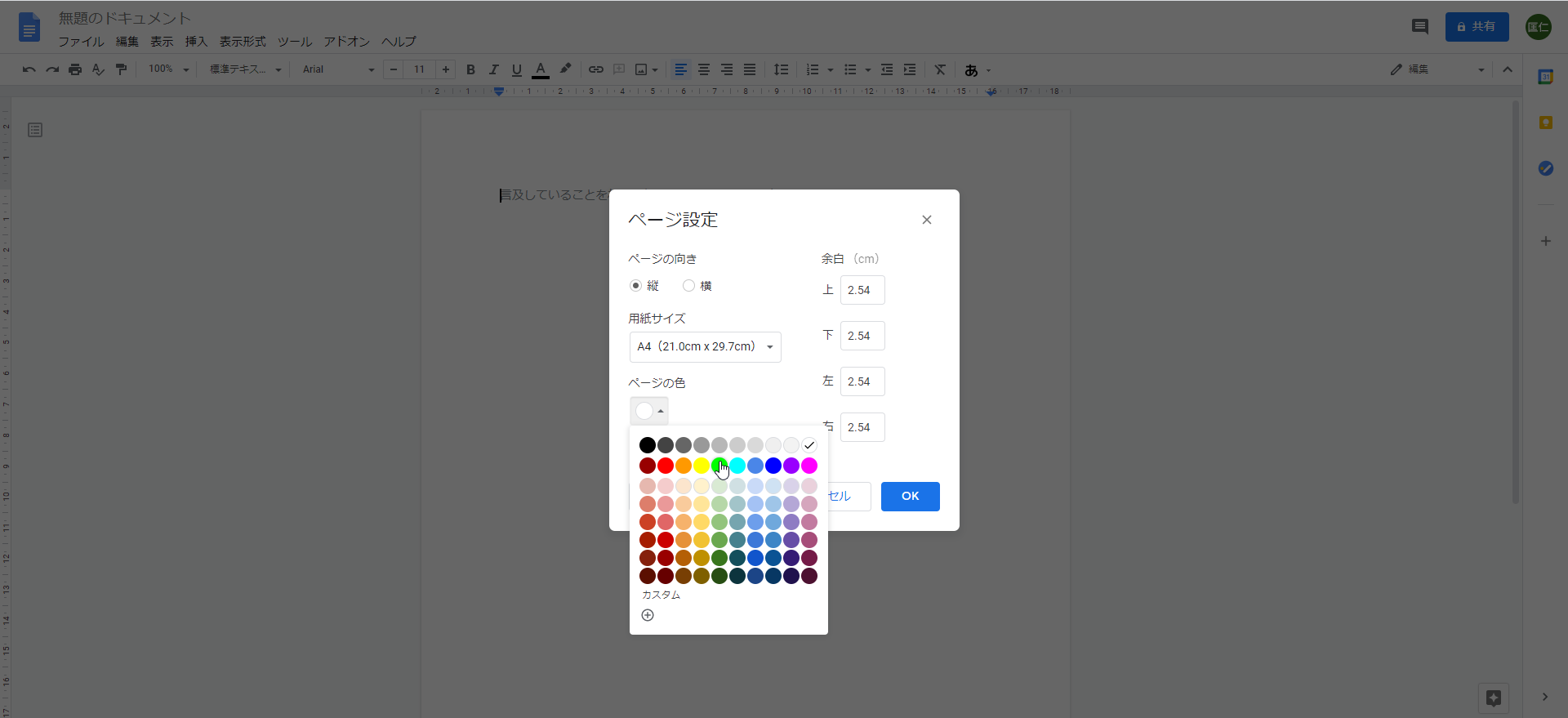Open the editing mode 編集 dropdown

point(1437,69)
